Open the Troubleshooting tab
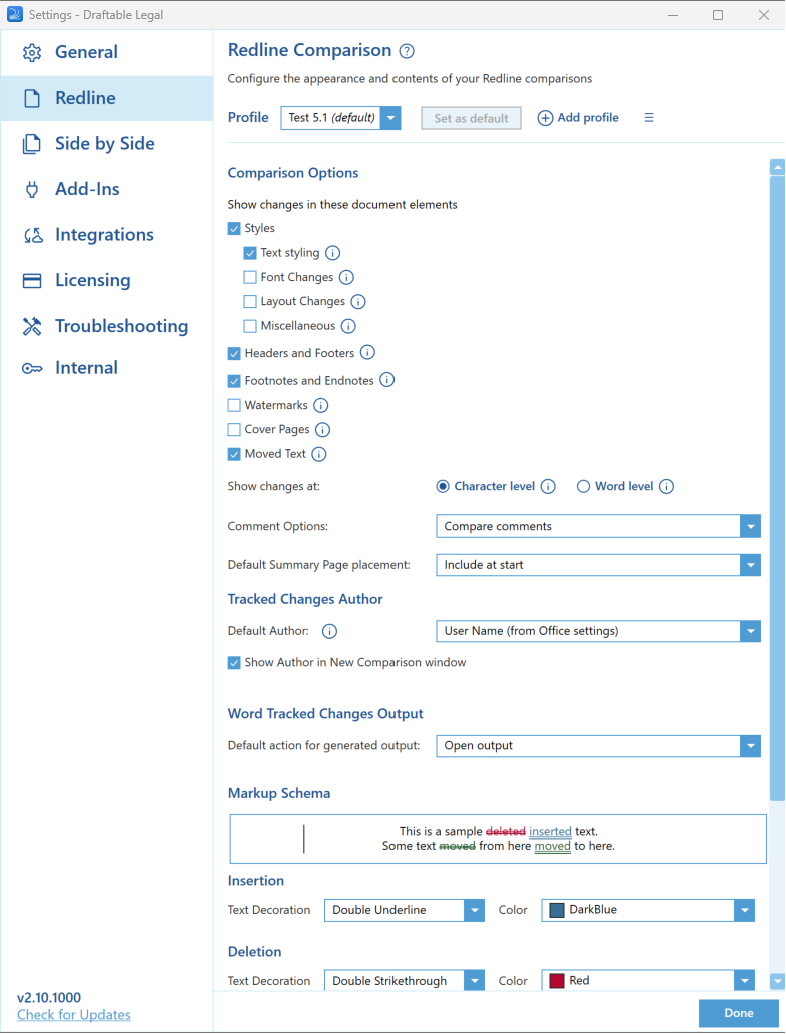 pos(107,326)
